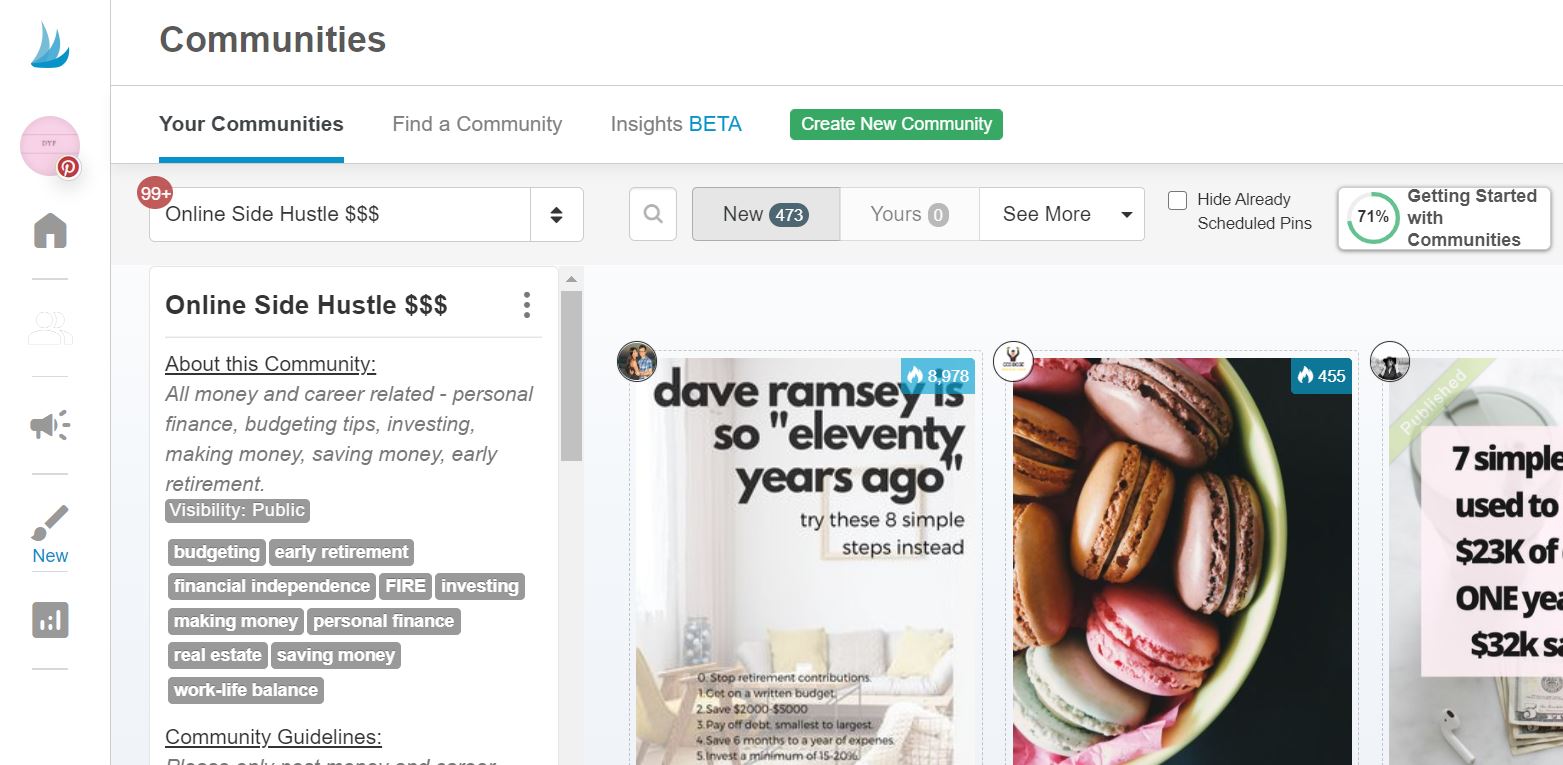Click the Tailwind sail logo
This screenshot has height=765, width=1563.
[x=50, y=45]
